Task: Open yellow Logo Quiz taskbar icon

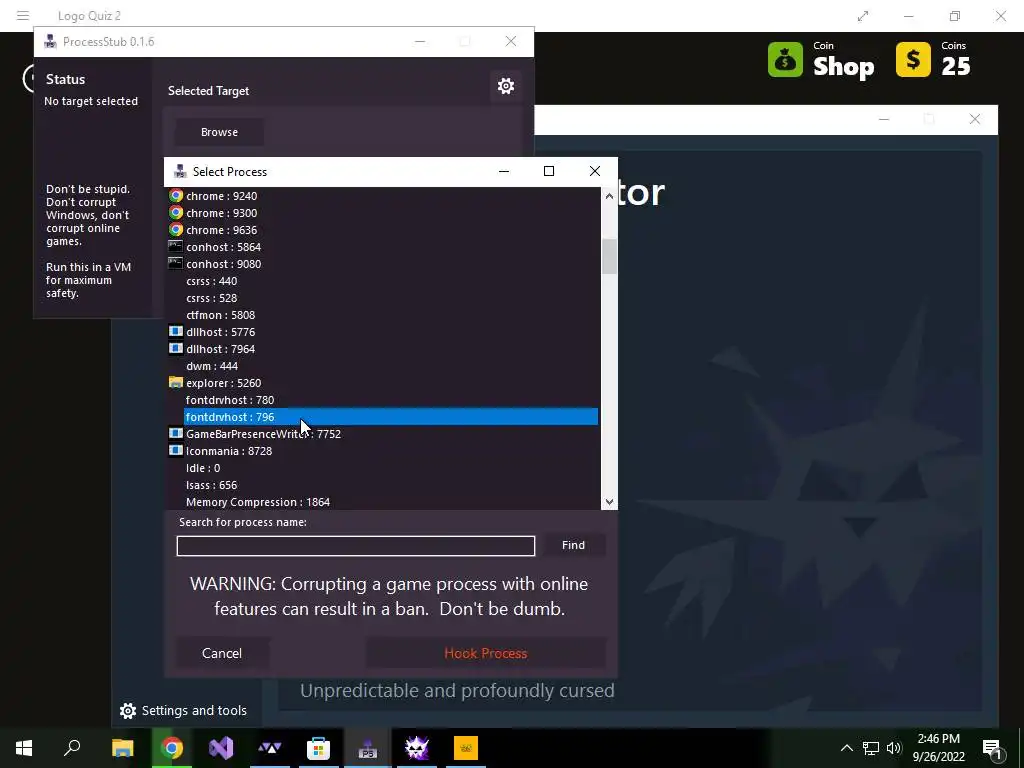Action: 466,748
